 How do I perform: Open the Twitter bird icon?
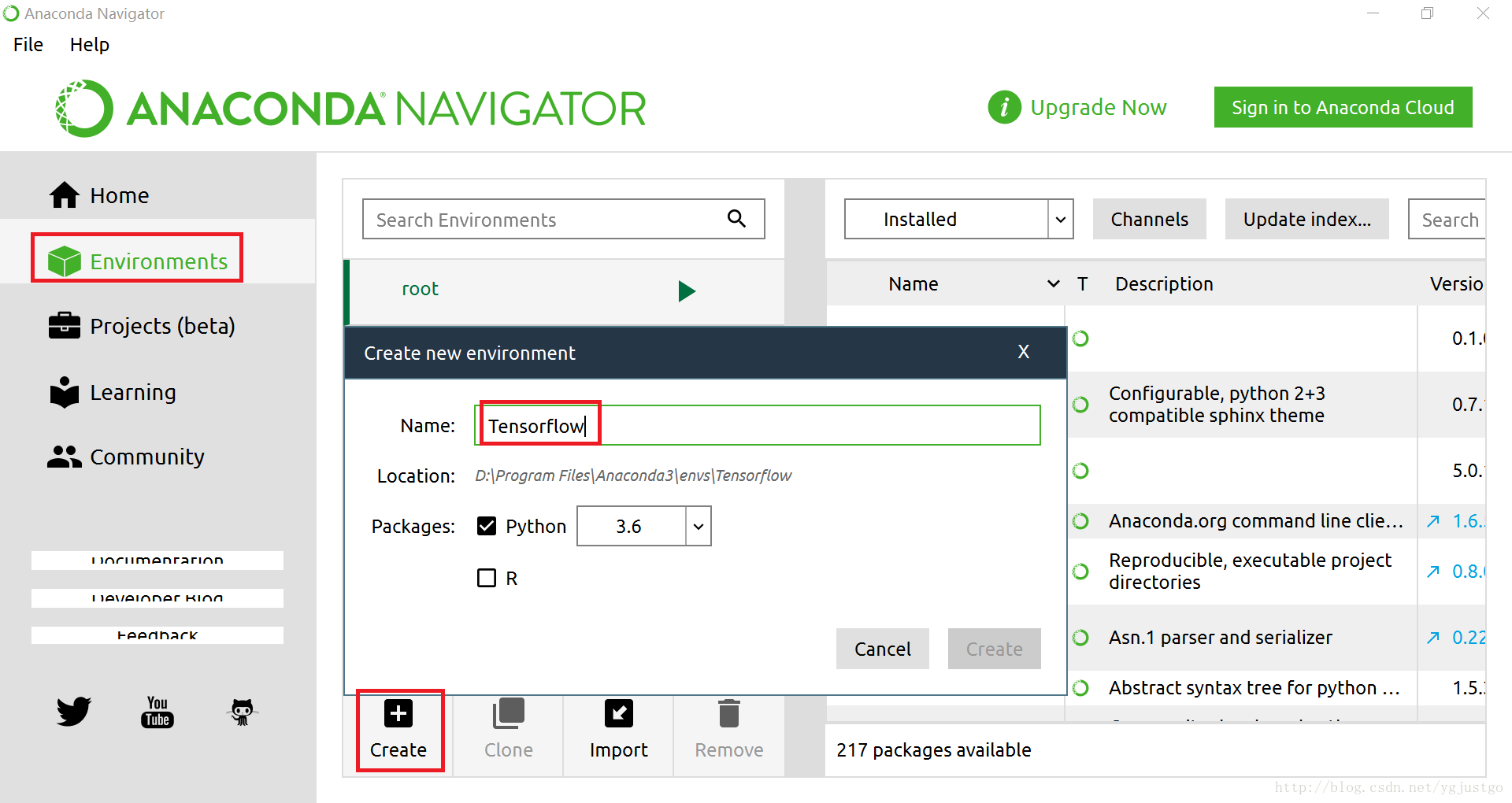(73, 712)
